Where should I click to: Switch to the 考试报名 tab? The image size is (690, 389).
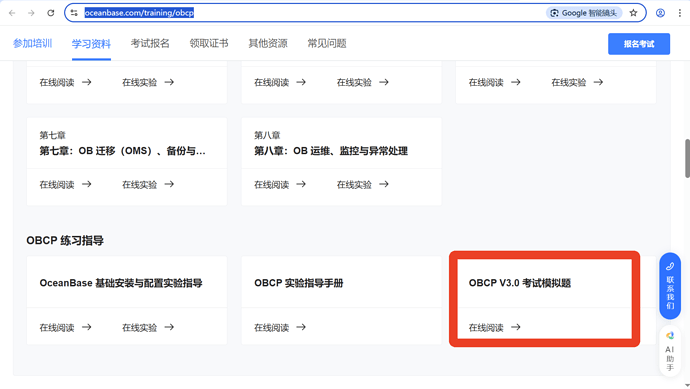[x=150, y=43]
